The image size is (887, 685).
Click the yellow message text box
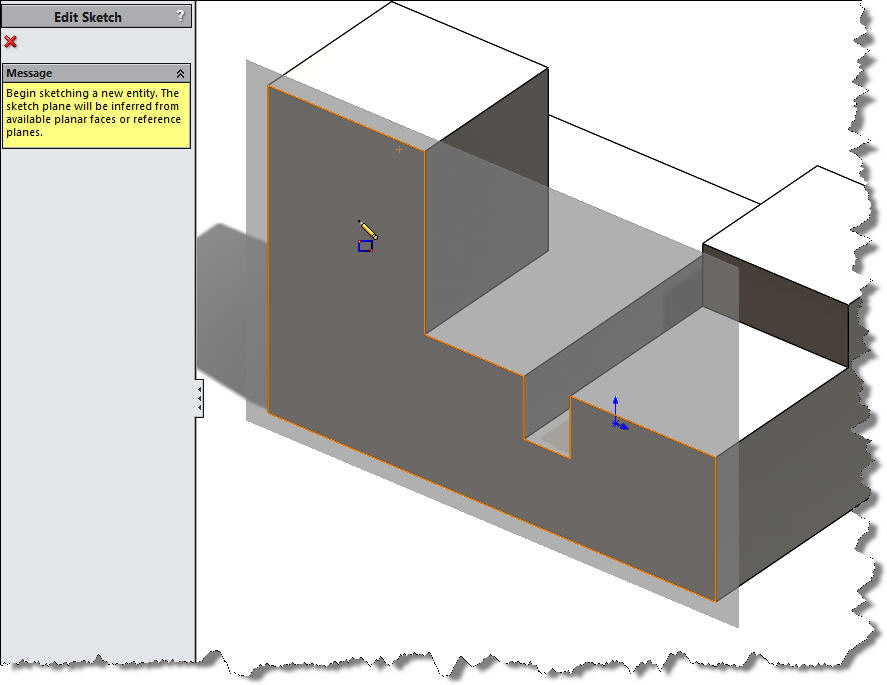[x=95, y=114]
